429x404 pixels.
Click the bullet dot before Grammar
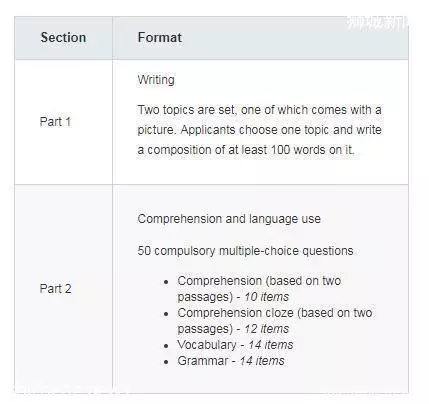pyautogui.click(x=166, y=362)
